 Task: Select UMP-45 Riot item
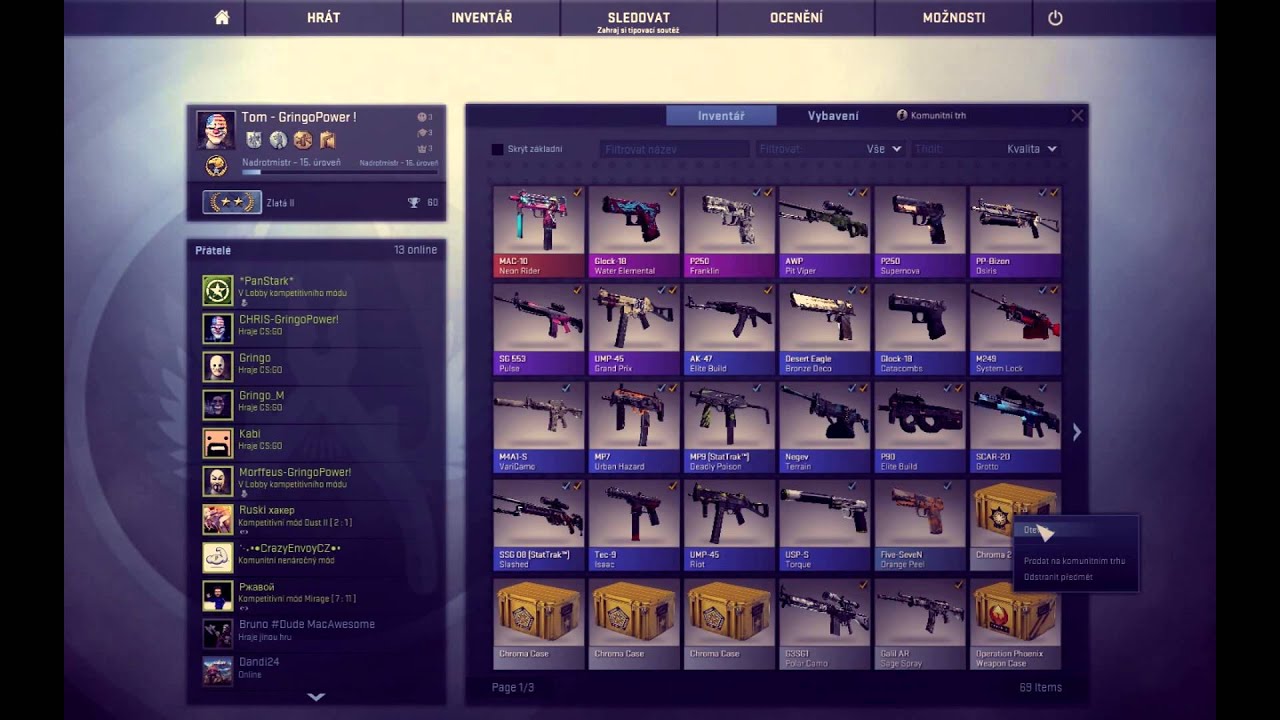[x=729, y=525]
